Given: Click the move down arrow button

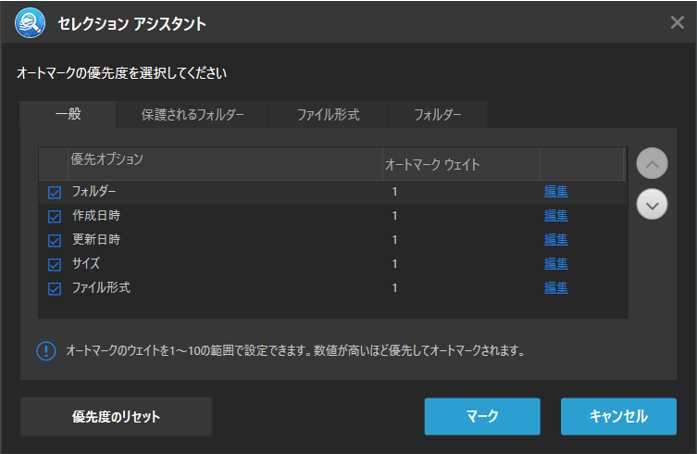Looking at the screenshot, I should click(x=651, y=204).
